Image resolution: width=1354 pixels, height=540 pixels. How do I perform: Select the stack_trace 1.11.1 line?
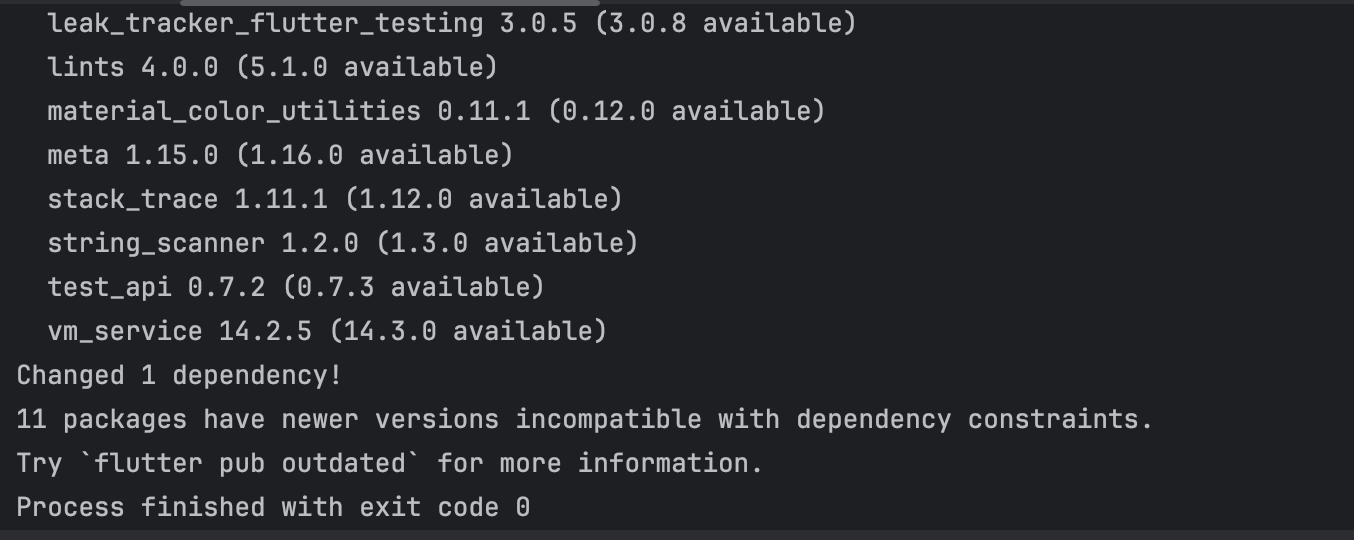(x=335, y=199)
